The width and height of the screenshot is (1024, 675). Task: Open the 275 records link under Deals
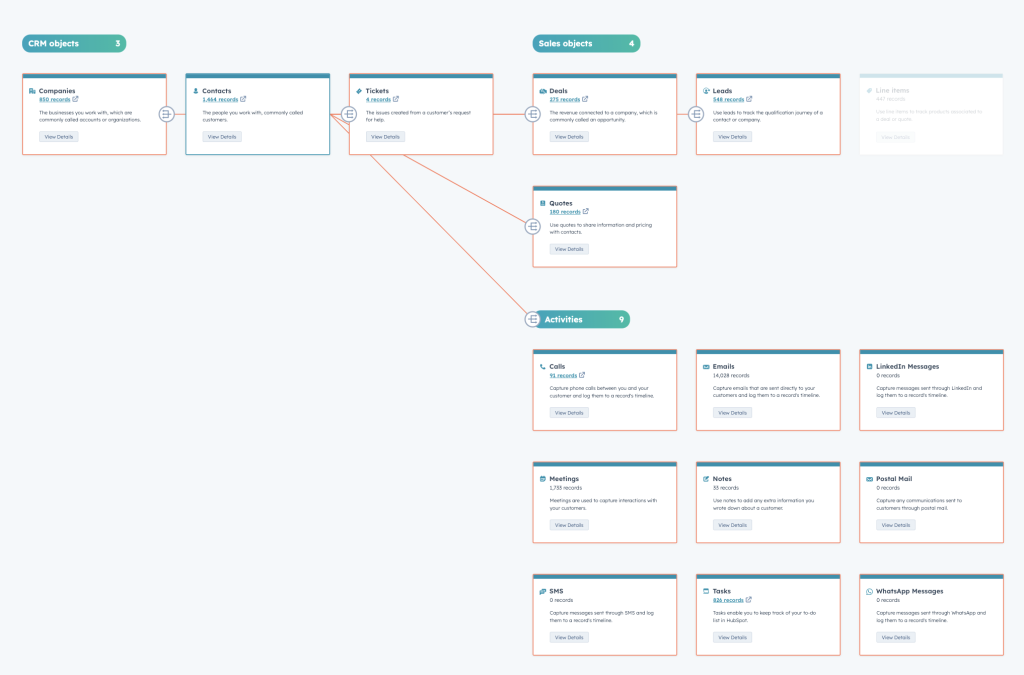coord(564,99)
